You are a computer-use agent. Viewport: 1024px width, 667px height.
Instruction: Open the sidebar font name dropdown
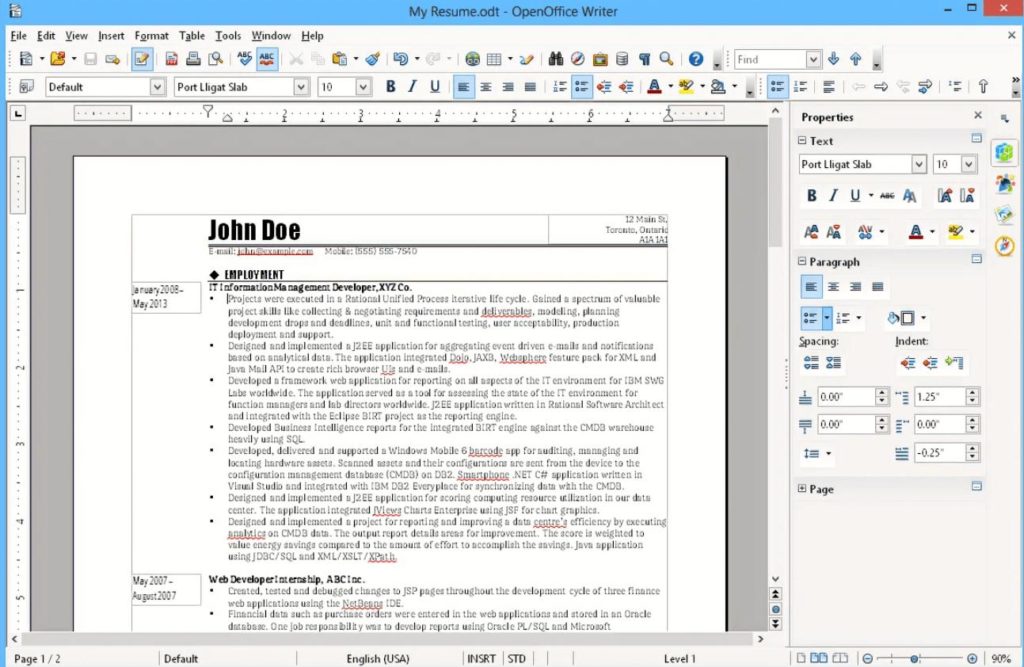click(x=918, y=165)
